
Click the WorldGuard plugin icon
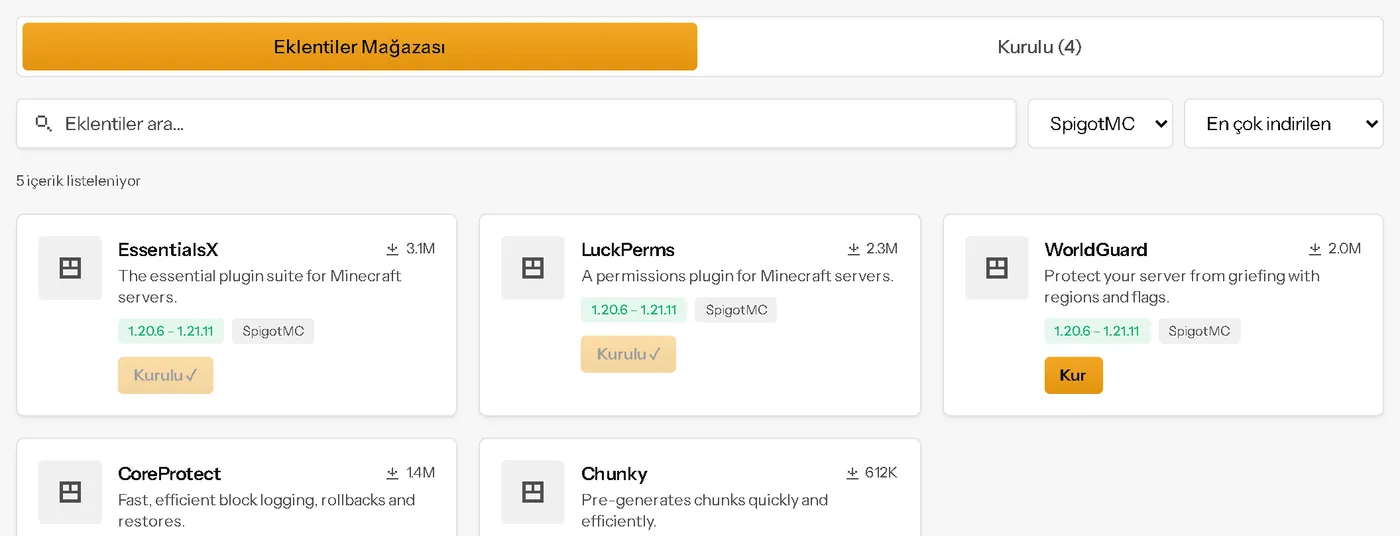997,268
